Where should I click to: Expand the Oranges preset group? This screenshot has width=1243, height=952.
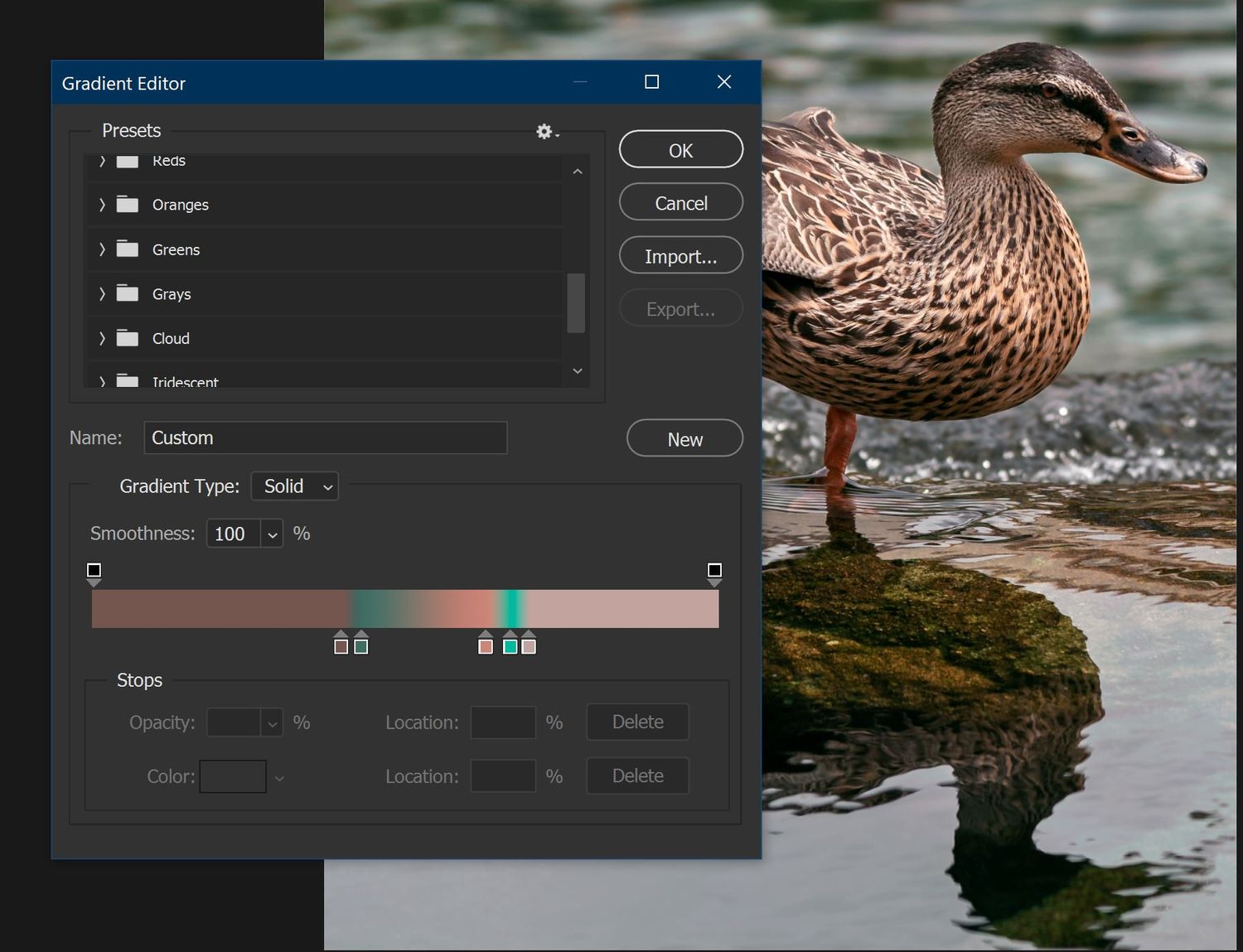[102, 205]
